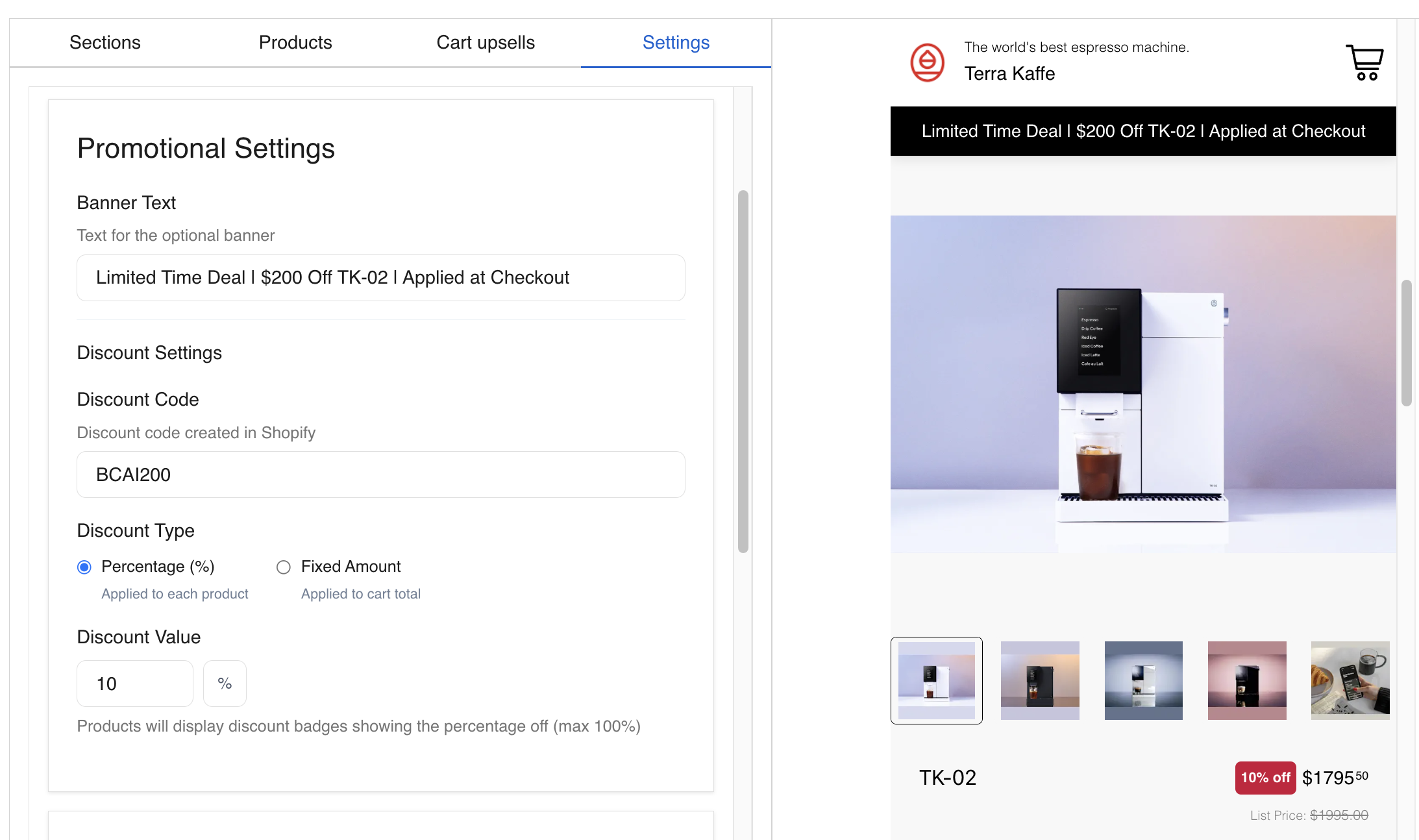Select the Settings tab
Image resolution: width=1419 pixels, height=840 pixels.
[x=676, y=43]
